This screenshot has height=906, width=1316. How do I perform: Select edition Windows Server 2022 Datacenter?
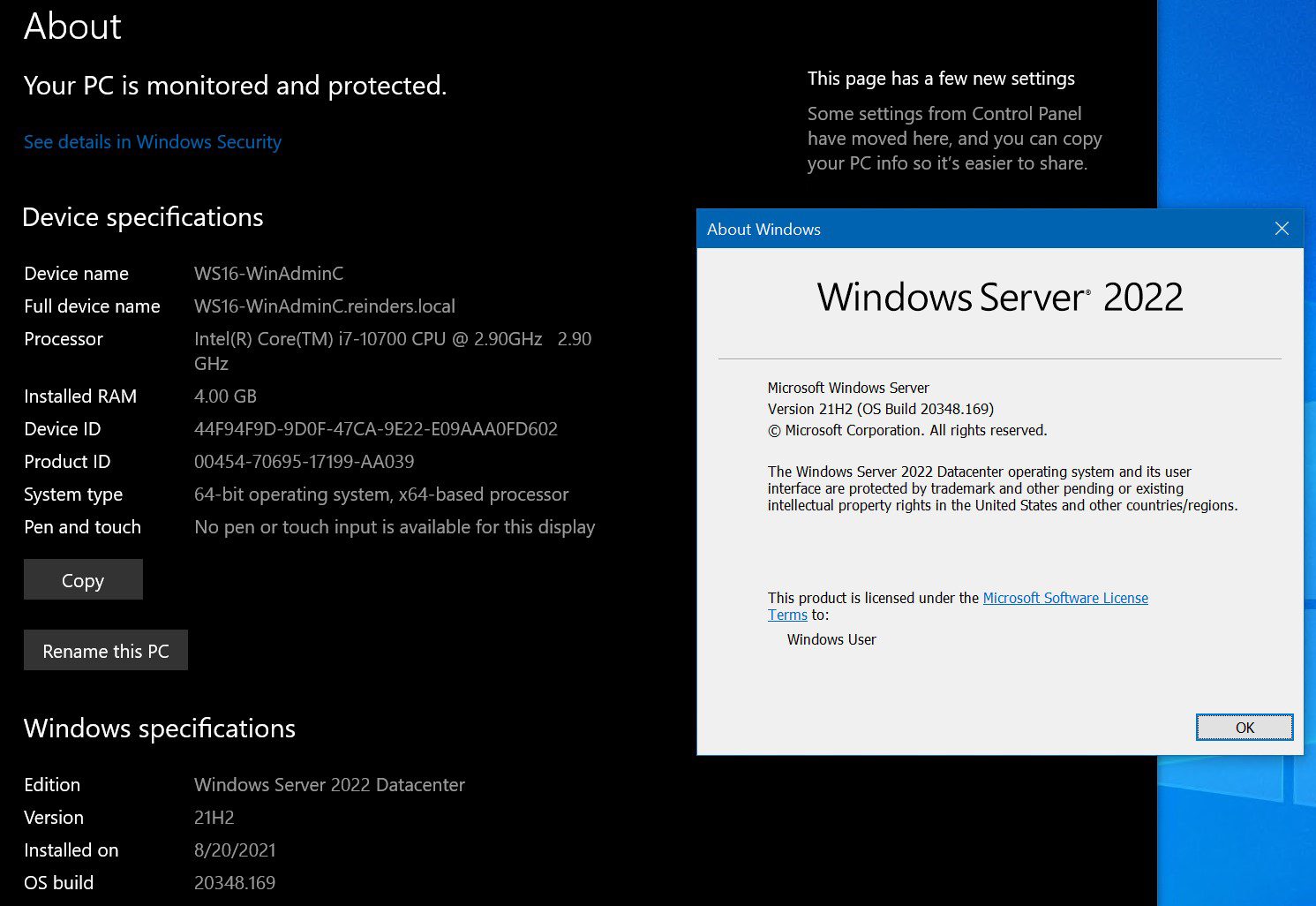click(329, 785)
